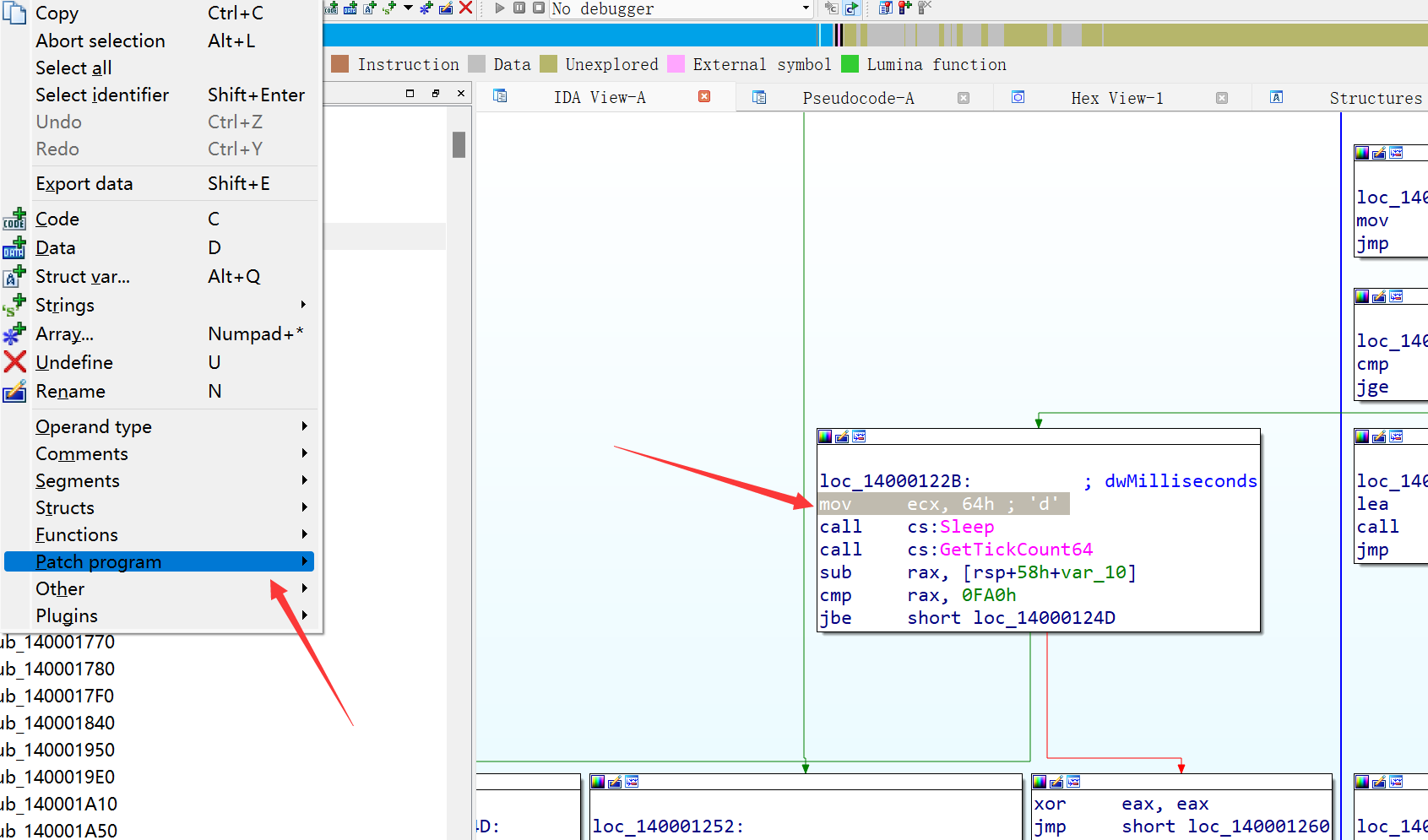The width and height of the screenshot is (1428, 840).
Task: Click the Sleep call target
Action: tap(967, 527)
